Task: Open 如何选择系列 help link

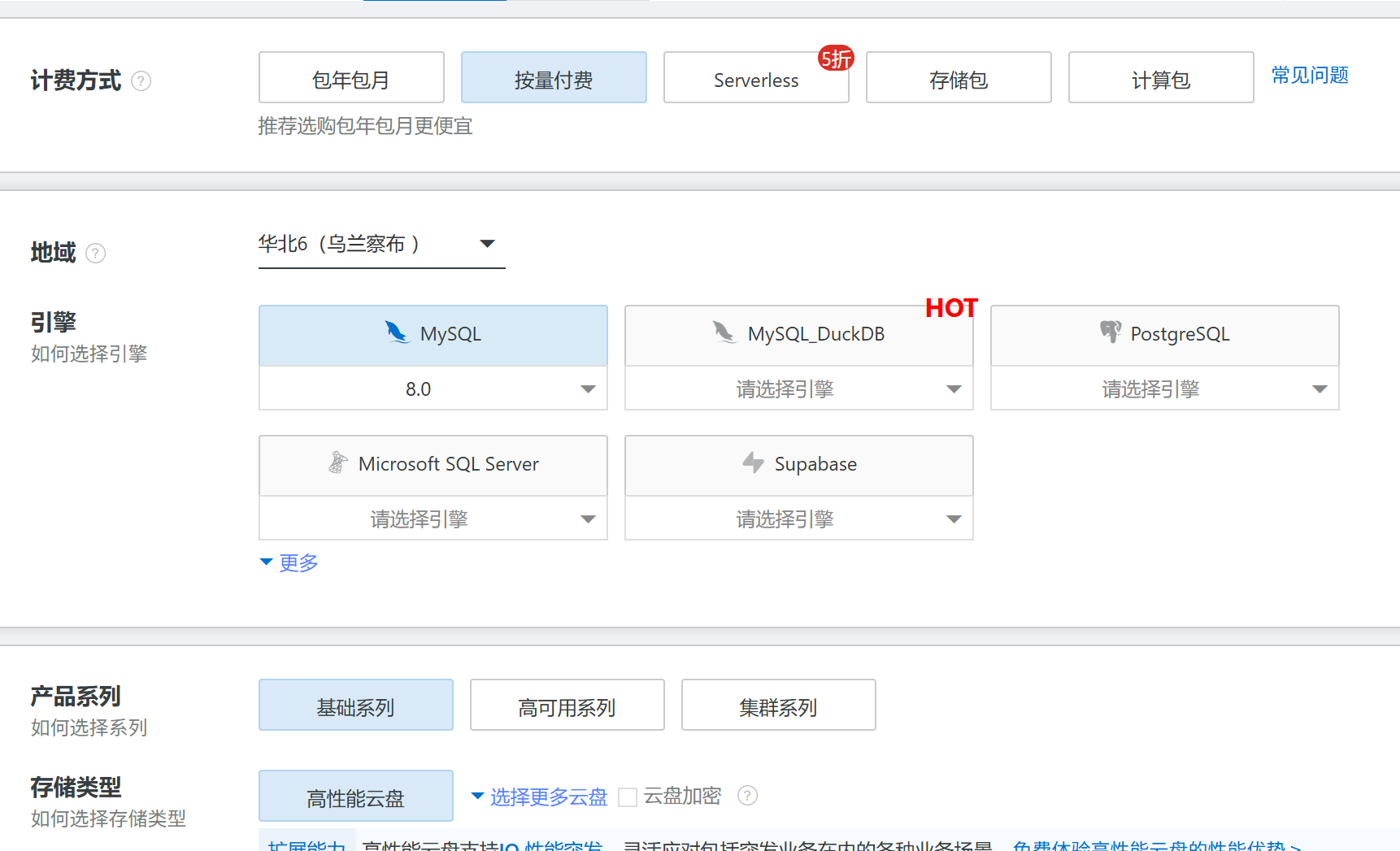Action: (89, 727)
